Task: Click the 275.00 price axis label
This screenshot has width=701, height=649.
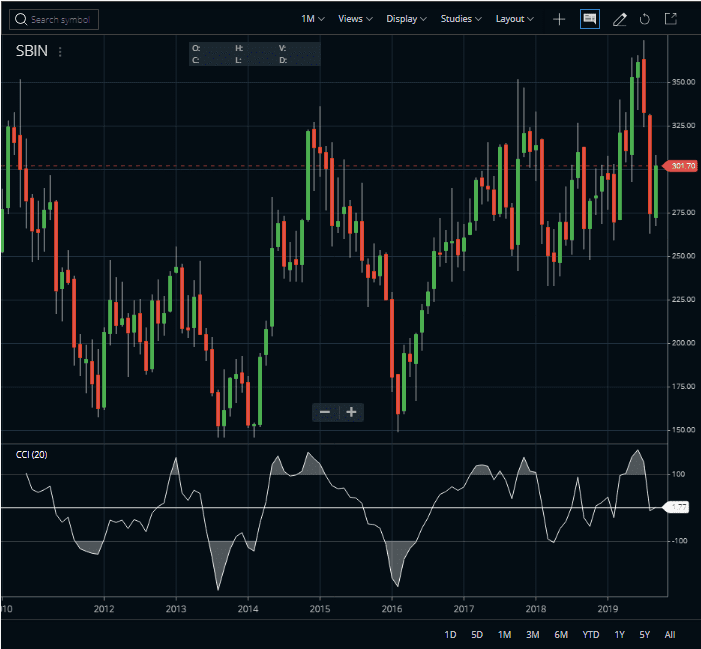Action: 684,212
